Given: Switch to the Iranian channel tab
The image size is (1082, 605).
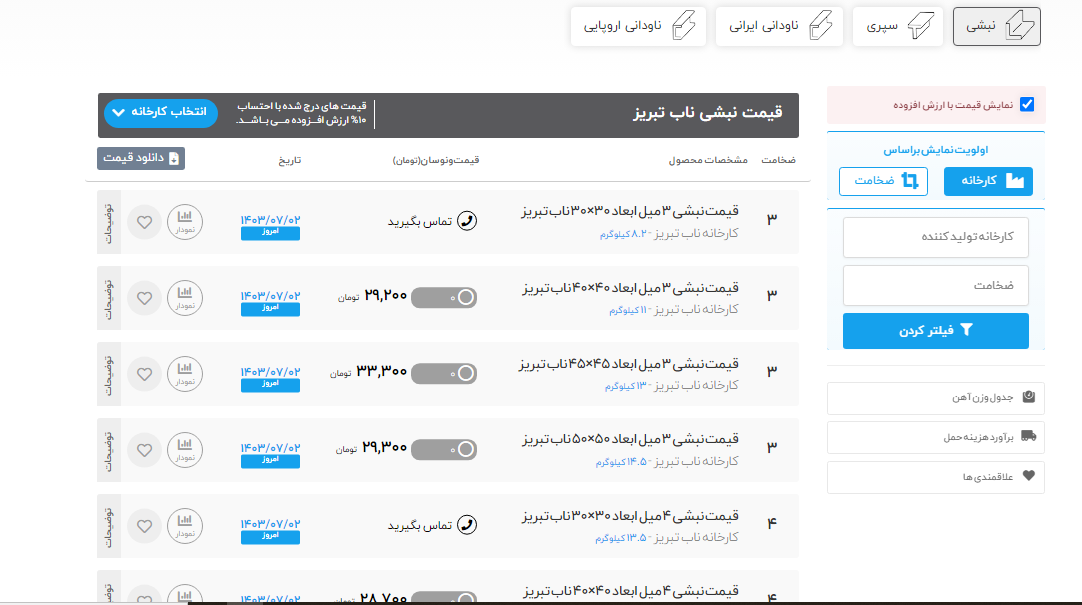Looking at the screenshot, I should coord(779,26).
